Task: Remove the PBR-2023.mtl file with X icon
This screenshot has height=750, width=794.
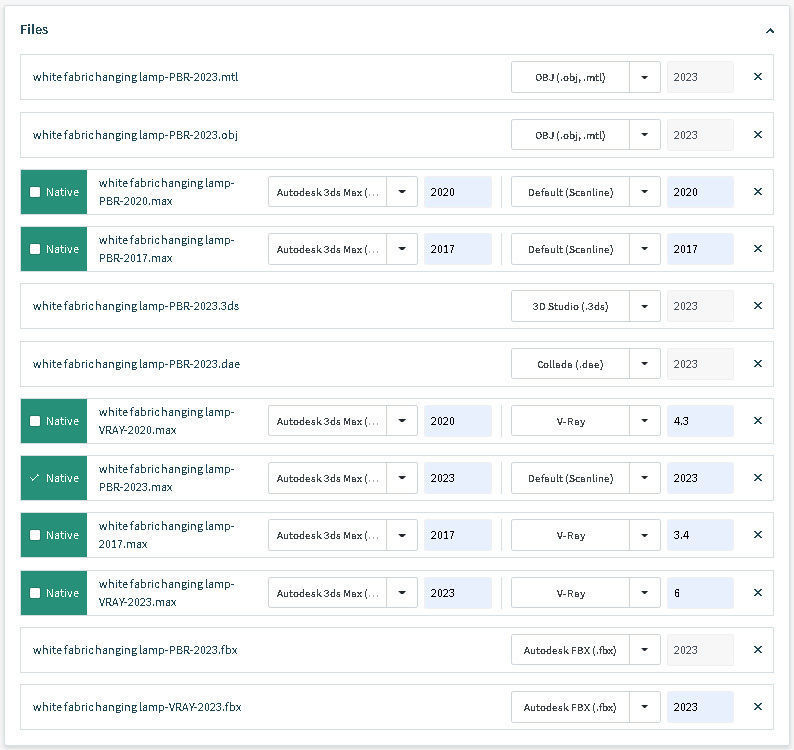Action: pos(757,77)
